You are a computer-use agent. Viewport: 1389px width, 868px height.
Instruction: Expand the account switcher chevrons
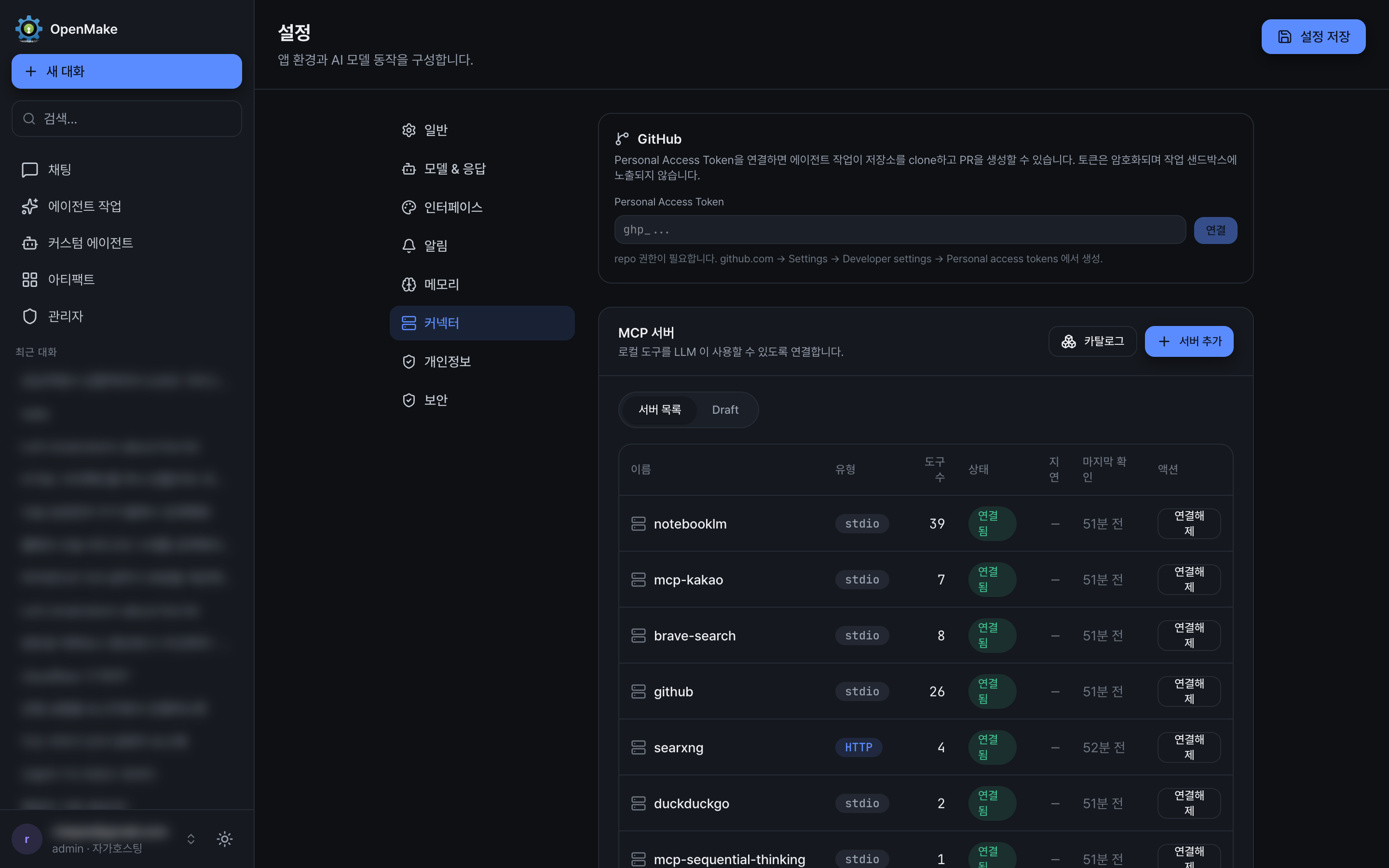pyautogui.click(x=191, y=839)
